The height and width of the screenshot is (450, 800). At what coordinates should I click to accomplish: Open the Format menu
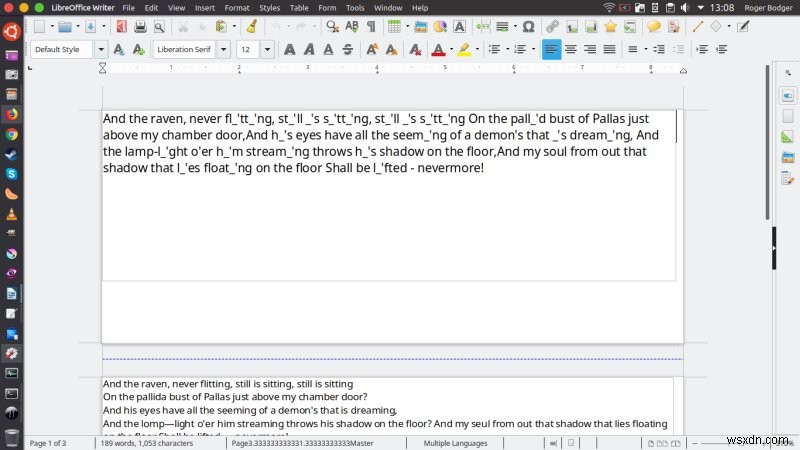pos(237,7)
